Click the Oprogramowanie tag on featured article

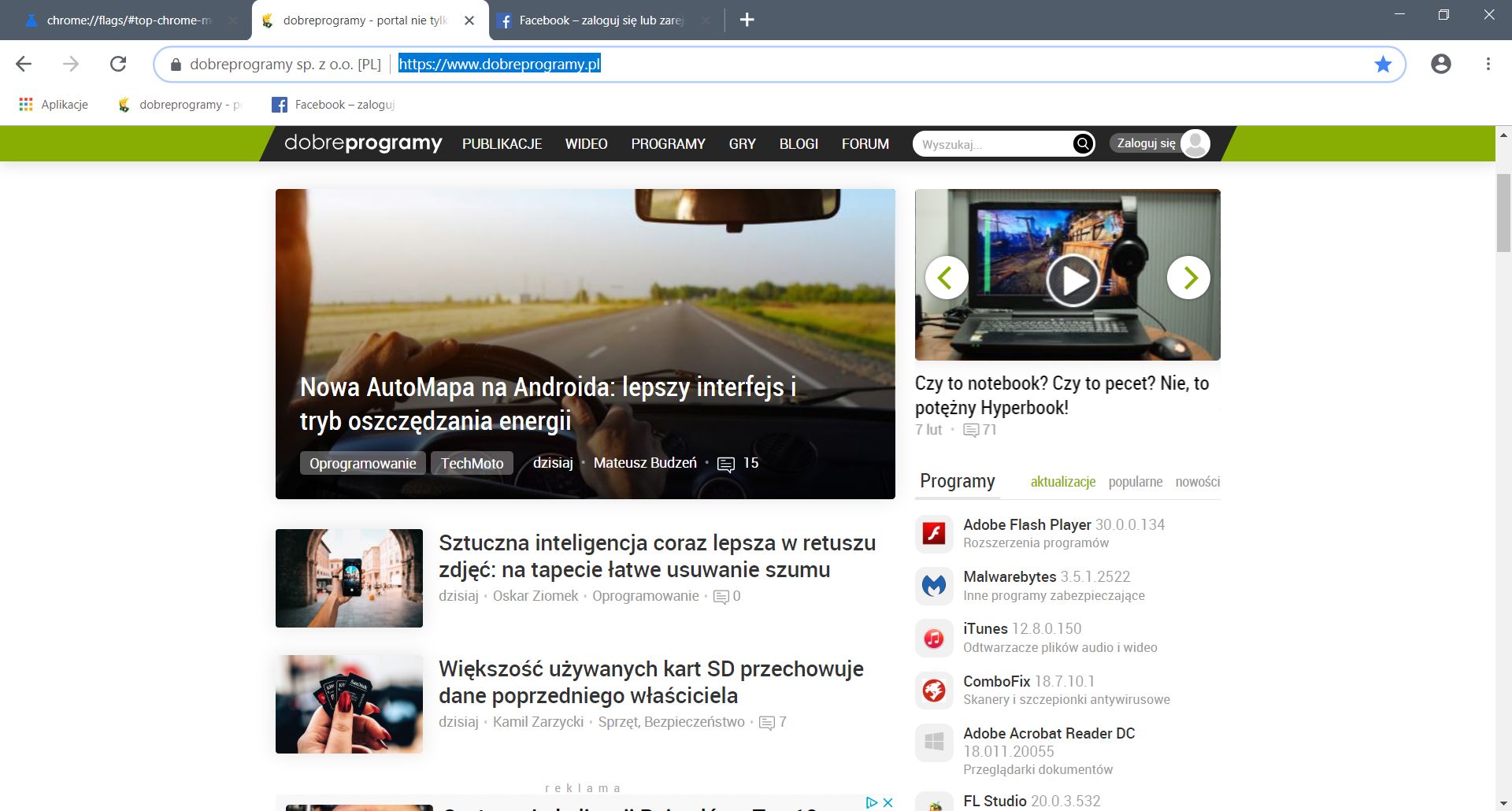[363, 463]
